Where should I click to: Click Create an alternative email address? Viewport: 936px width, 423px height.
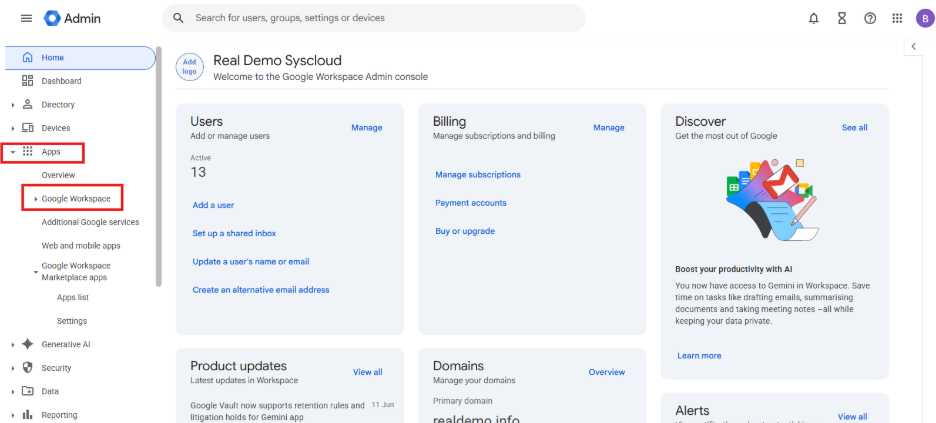click(x=261, y=289)
